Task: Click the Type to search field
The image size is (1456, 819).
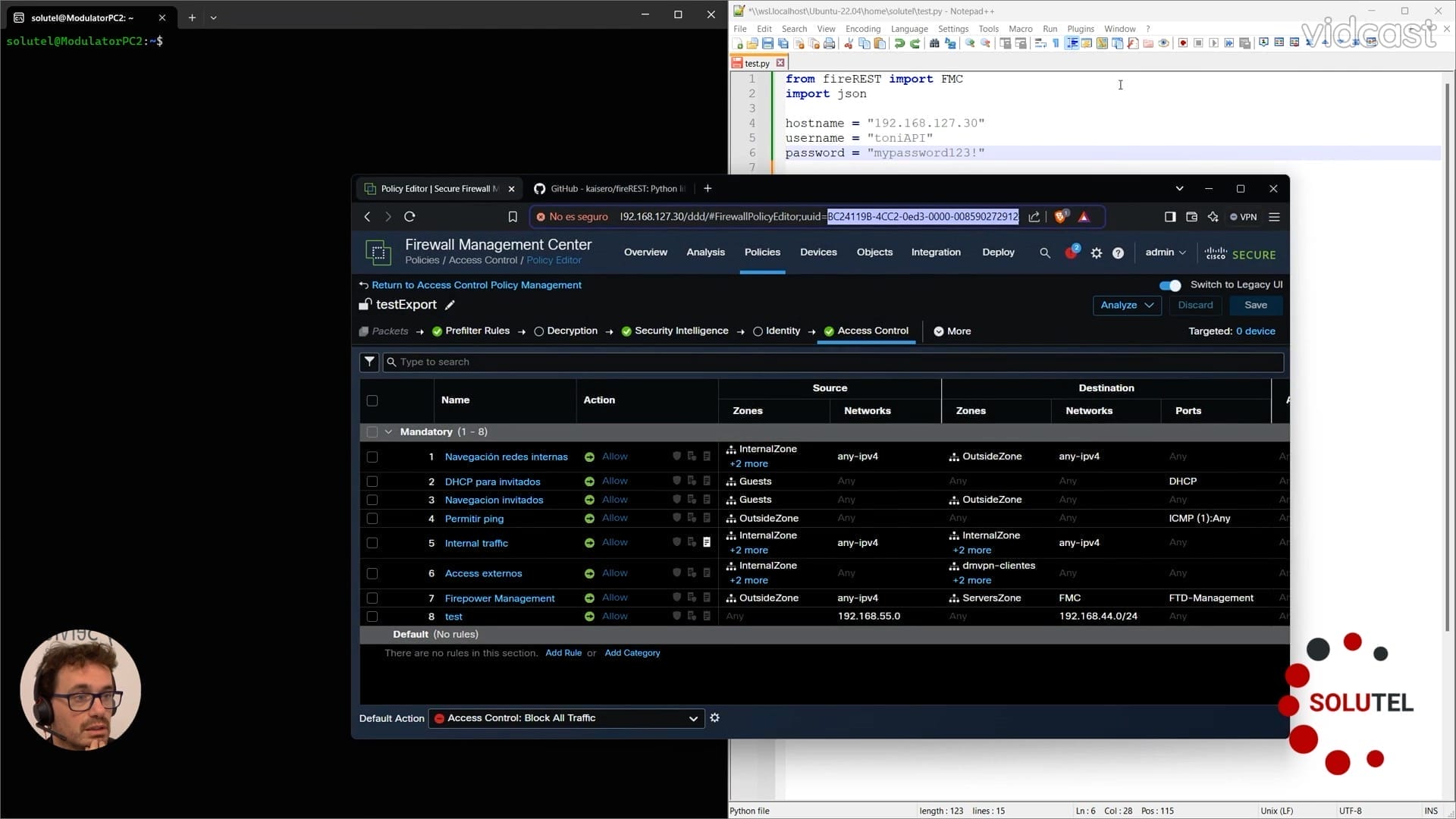Action: (x=834, y=362)
